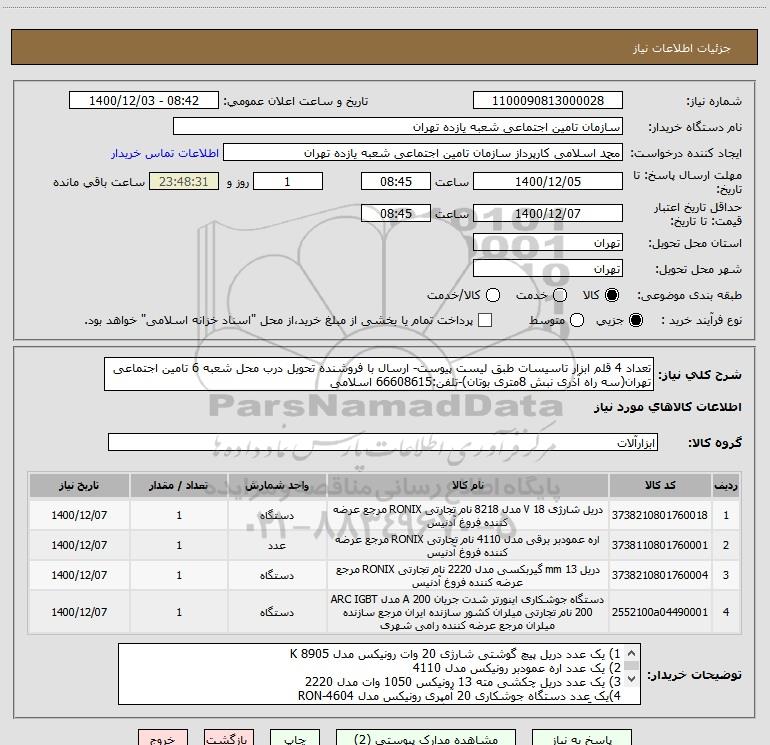770x745 pixels.
Task: Click the delivery province تهران field
Action: point(548,243)
